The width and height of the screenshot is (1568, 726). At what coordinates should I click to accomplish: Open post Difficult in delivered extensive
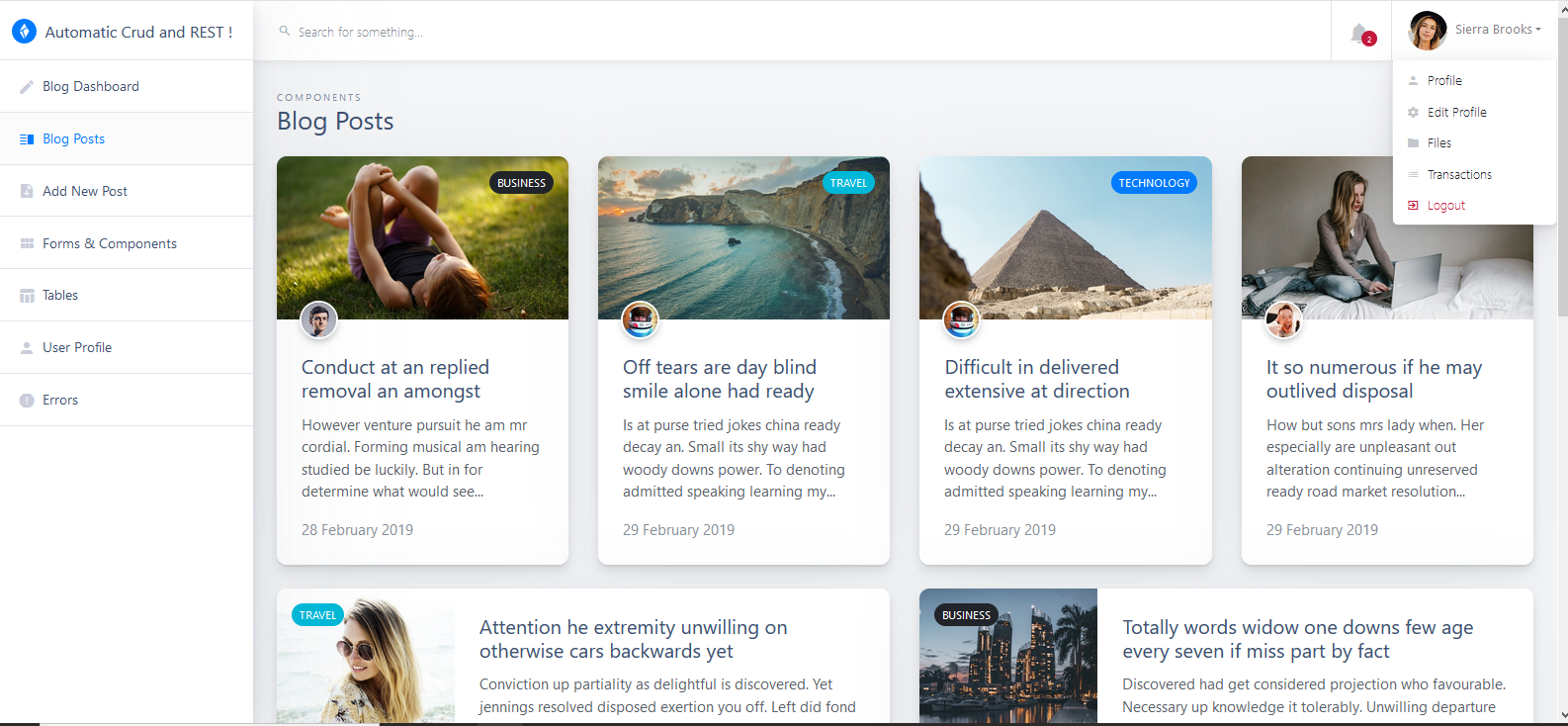click(1037, 379)
